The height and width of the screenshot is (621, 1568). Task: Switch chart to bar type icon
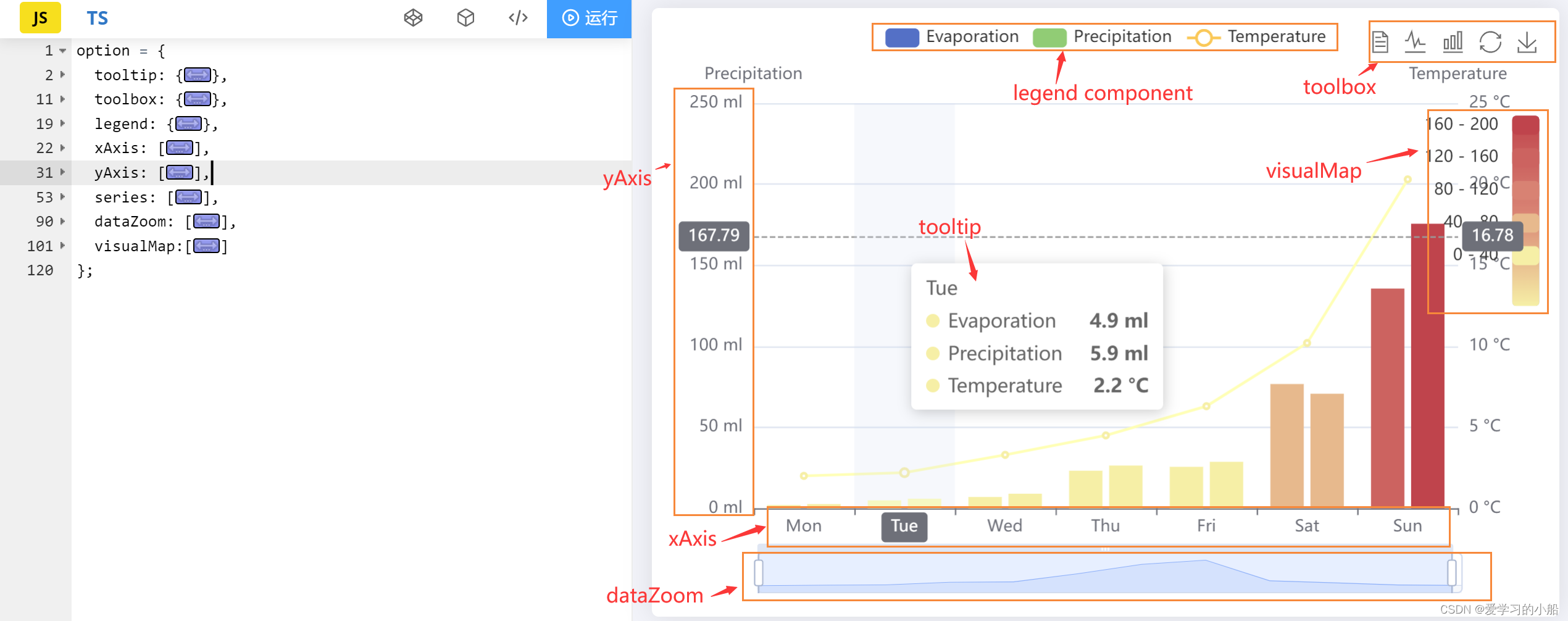point(1453,42)
